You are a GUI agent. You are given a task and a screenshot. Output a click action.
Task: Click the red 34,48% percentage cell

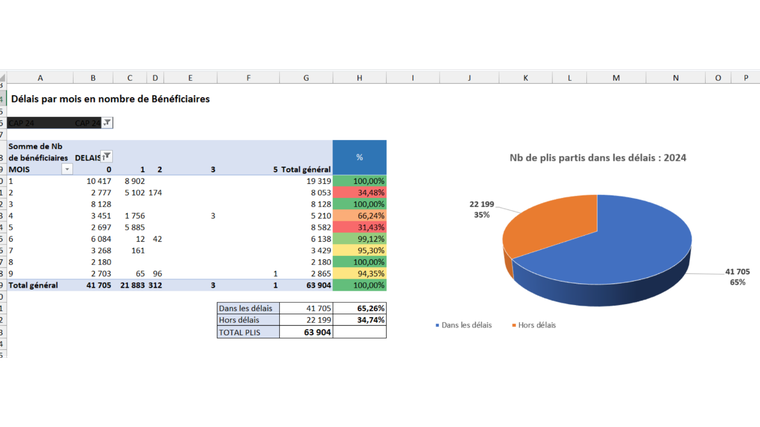[360, 192]
